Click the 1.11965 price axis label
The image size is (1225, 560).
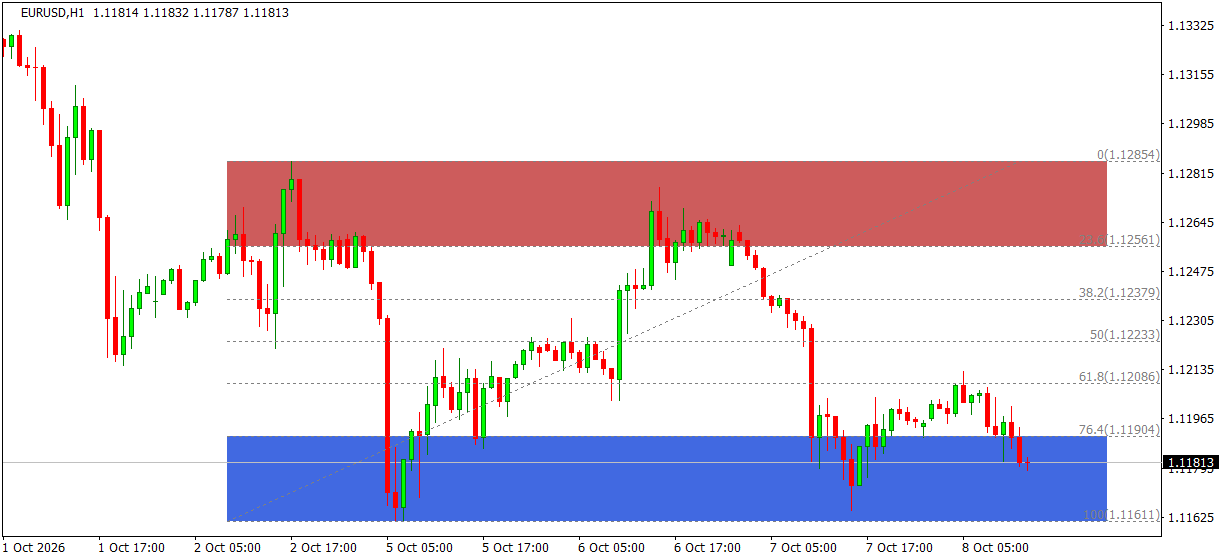pos(1190,419)
